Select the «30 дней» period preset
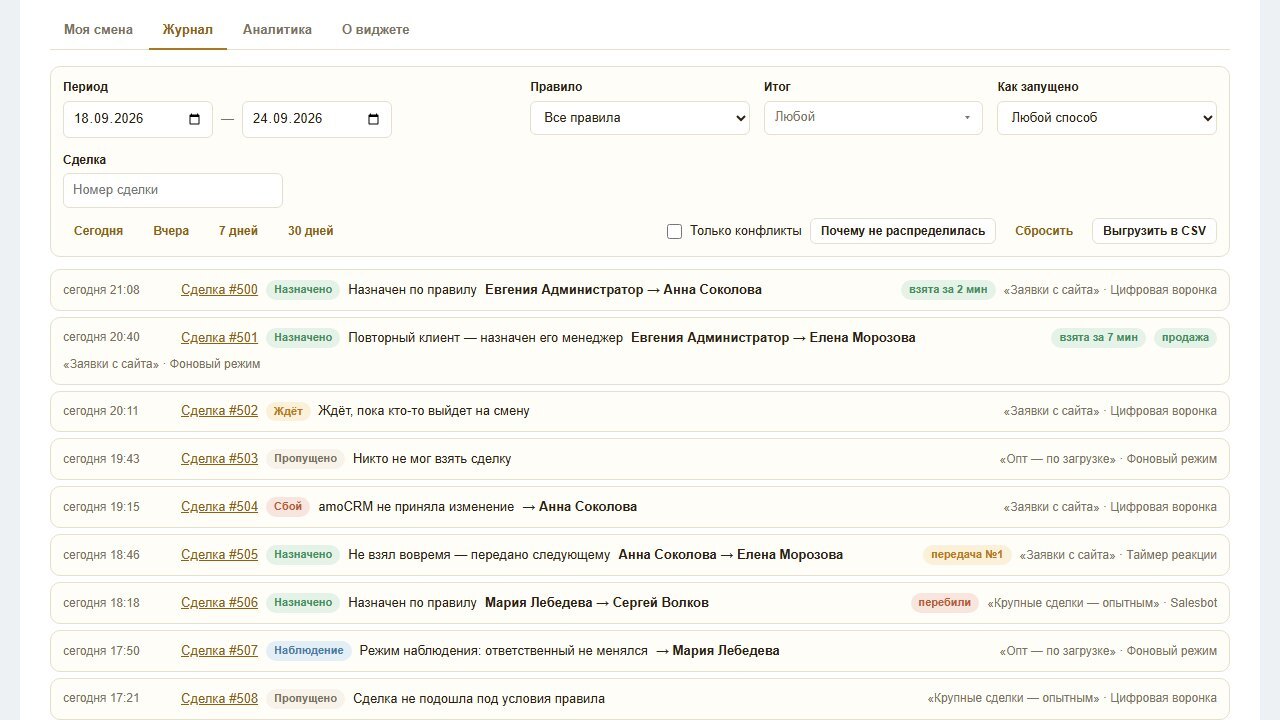Screen dimensions: 1280x720 311,231
